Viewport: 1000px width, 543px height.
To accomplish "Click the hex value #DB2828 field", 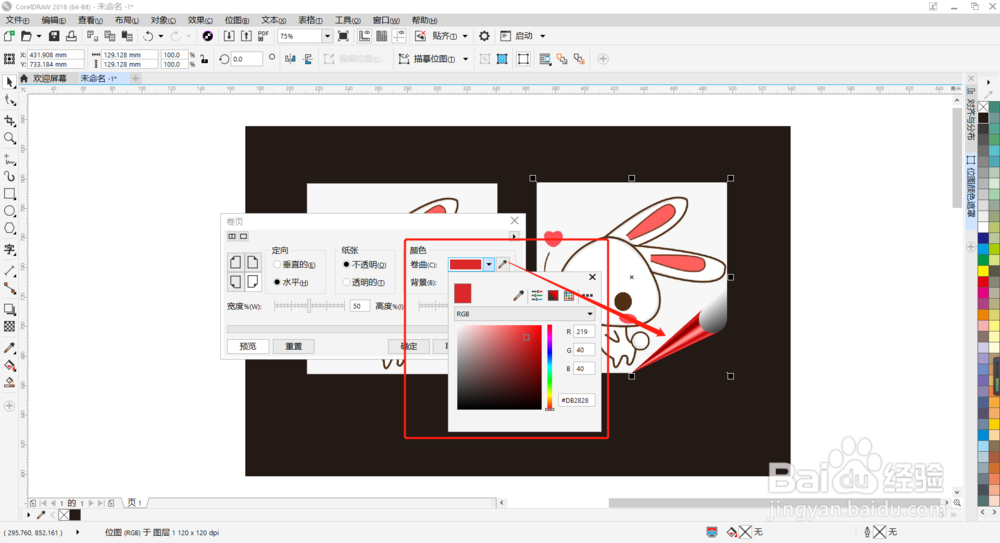I will click(x=577, y=400).
